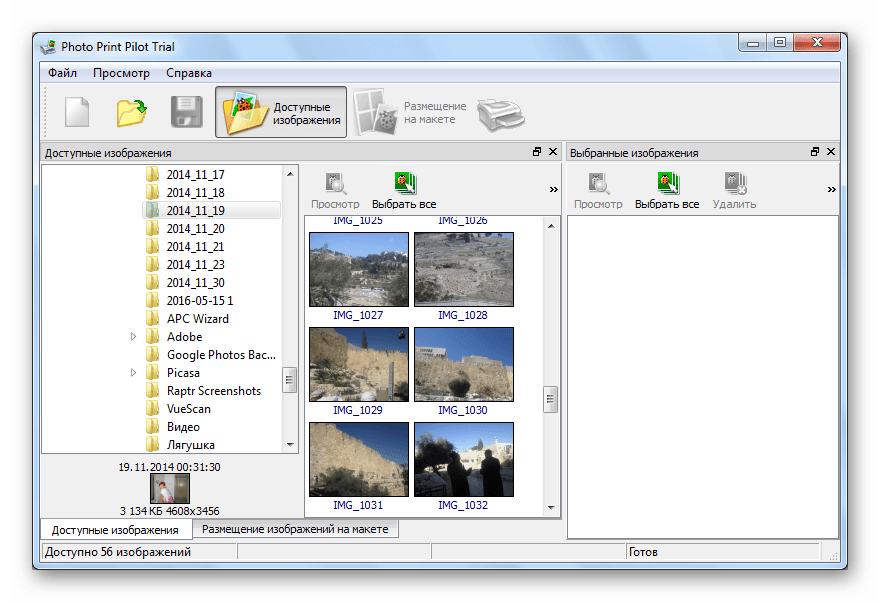Viewport: 880px width, 602px height.
Task: Click the folder icon beside Adobe
Action: (152, 337)
